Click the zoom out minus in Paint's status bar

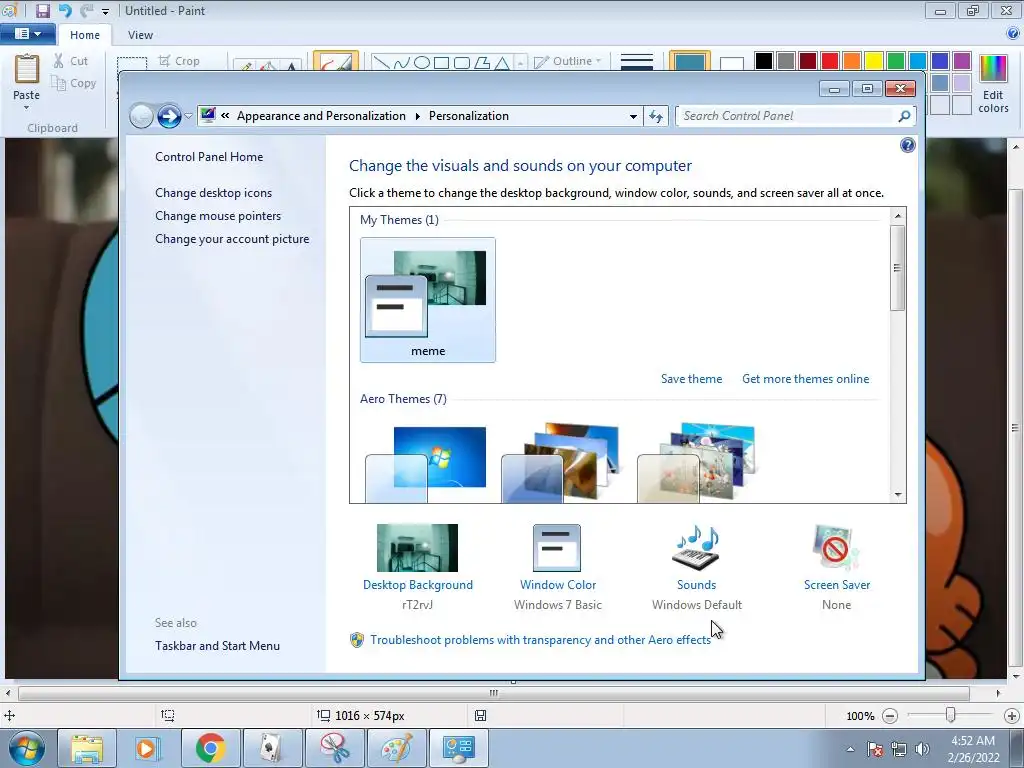click(x=889, y=716)
